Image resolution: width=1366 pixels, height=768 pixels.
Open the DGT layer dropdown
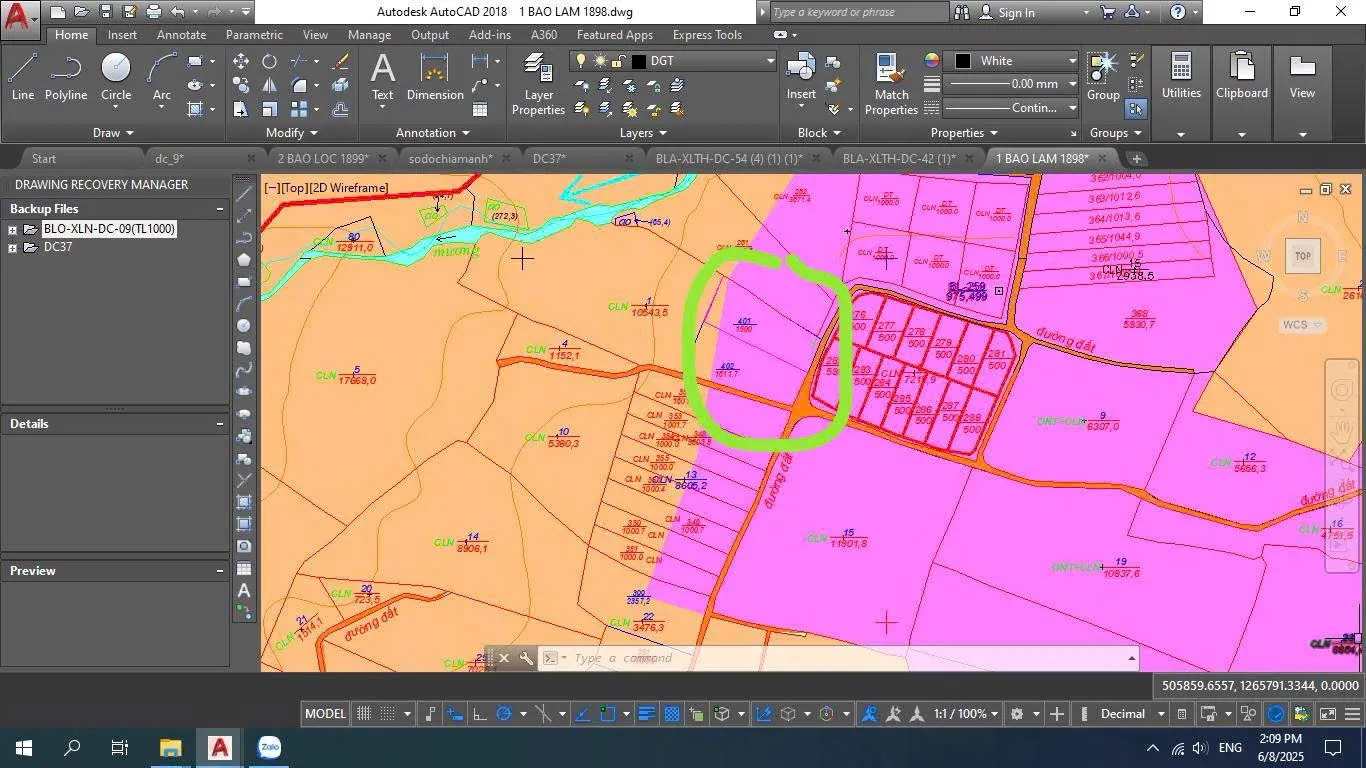pos(700,61)
